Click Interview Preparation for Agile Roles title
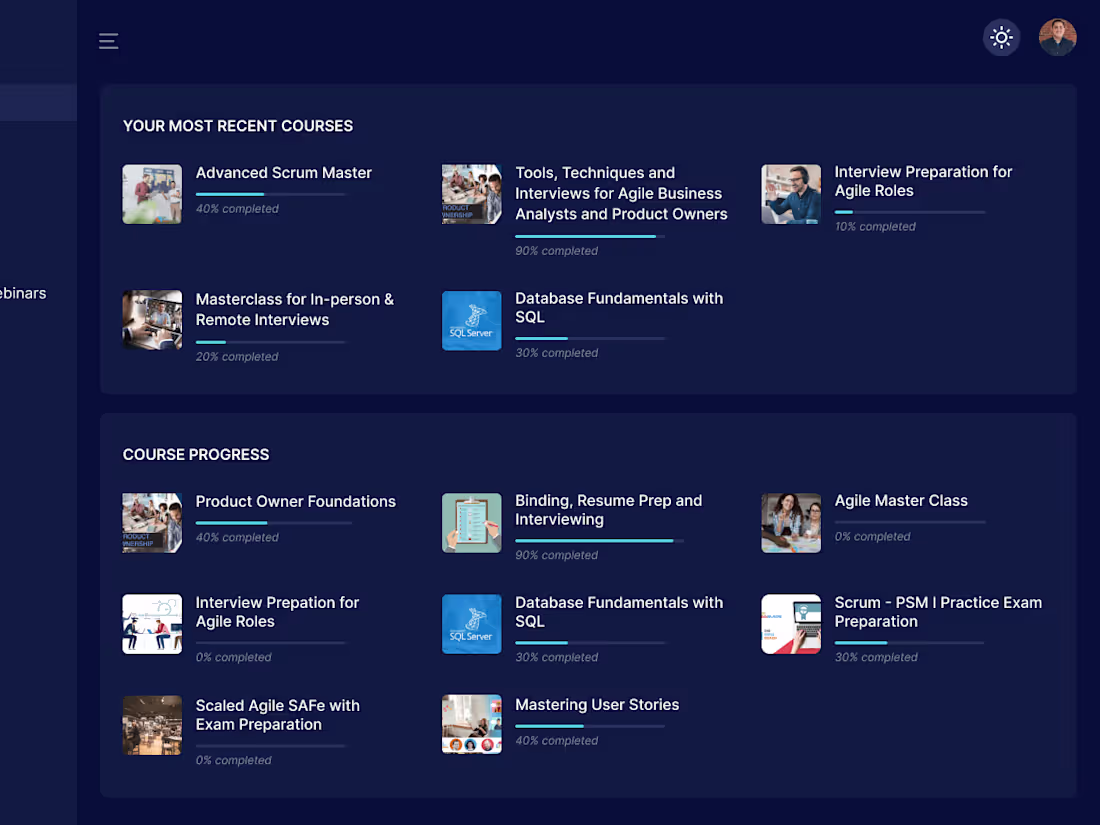 coord(923,181)
